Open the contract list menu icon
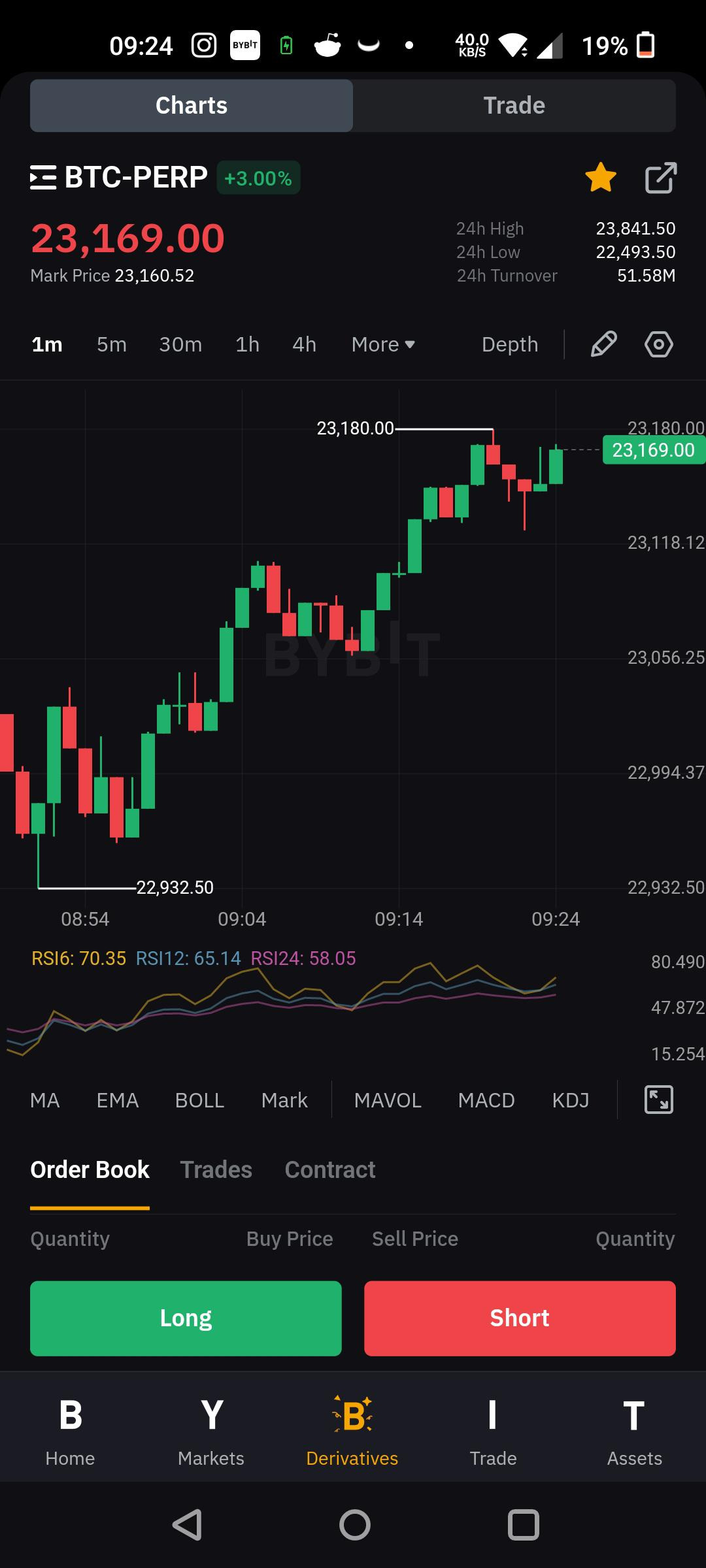Image resolution: width=706 pixels, height=1568 pixels. 43,178
